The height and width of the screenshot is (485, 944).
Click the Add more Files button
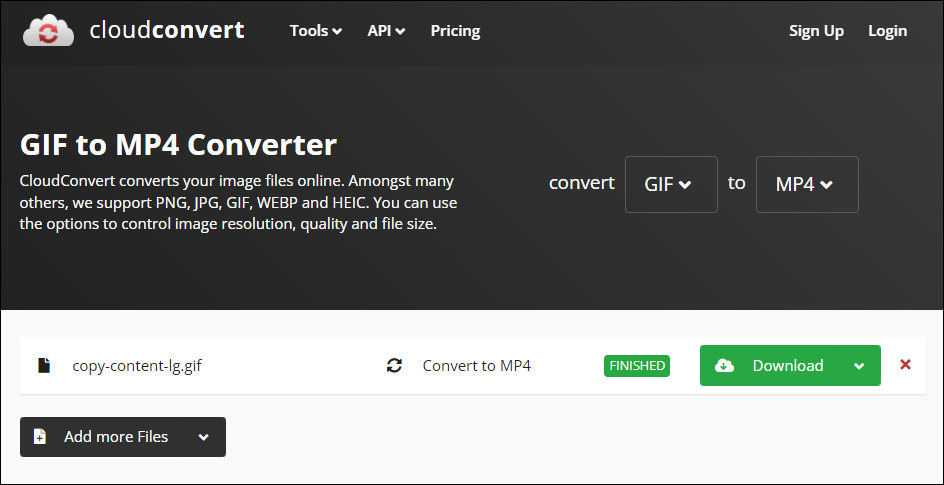(123, 437)
